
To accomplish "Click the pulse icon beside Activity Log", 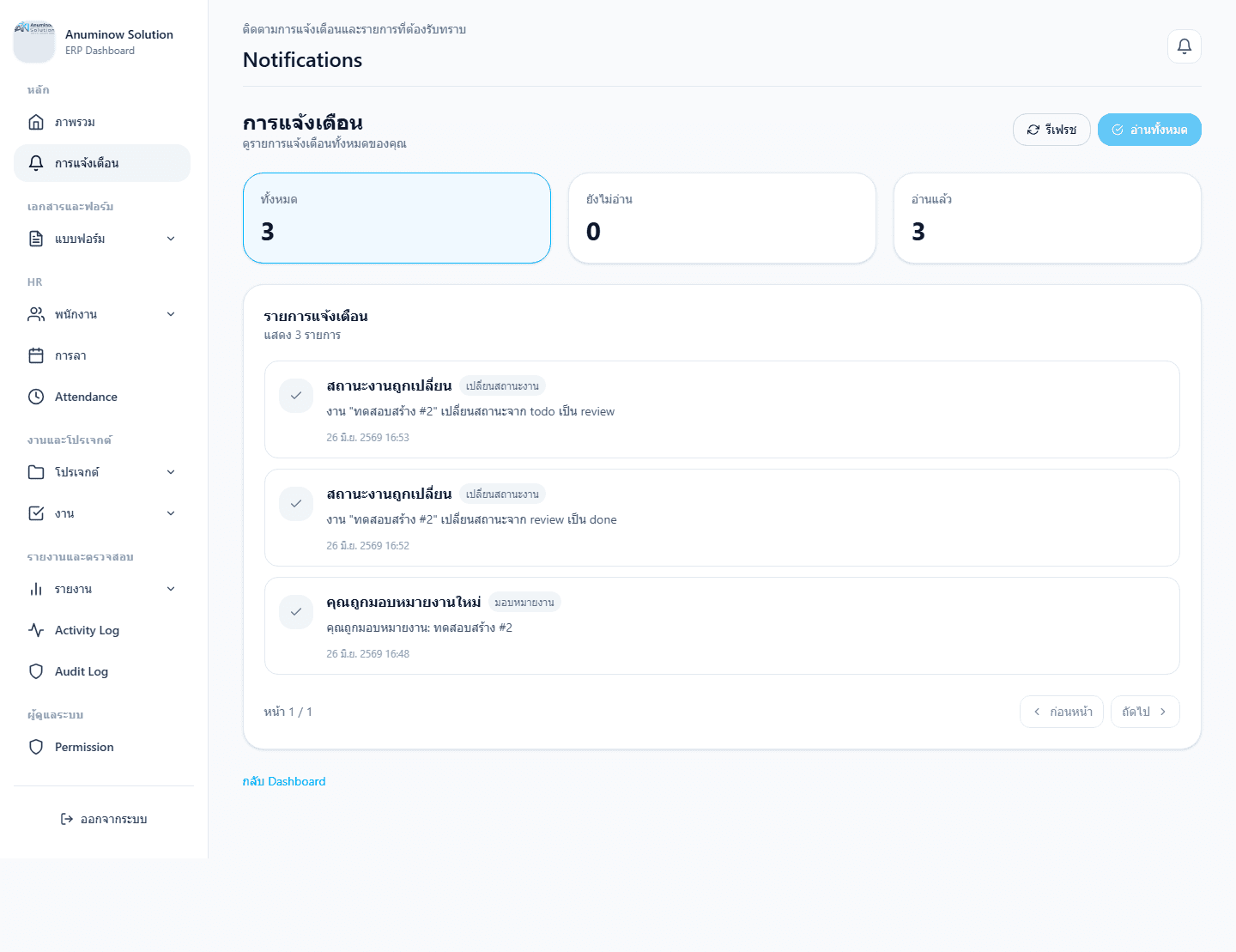I will (x=36, y=630).
